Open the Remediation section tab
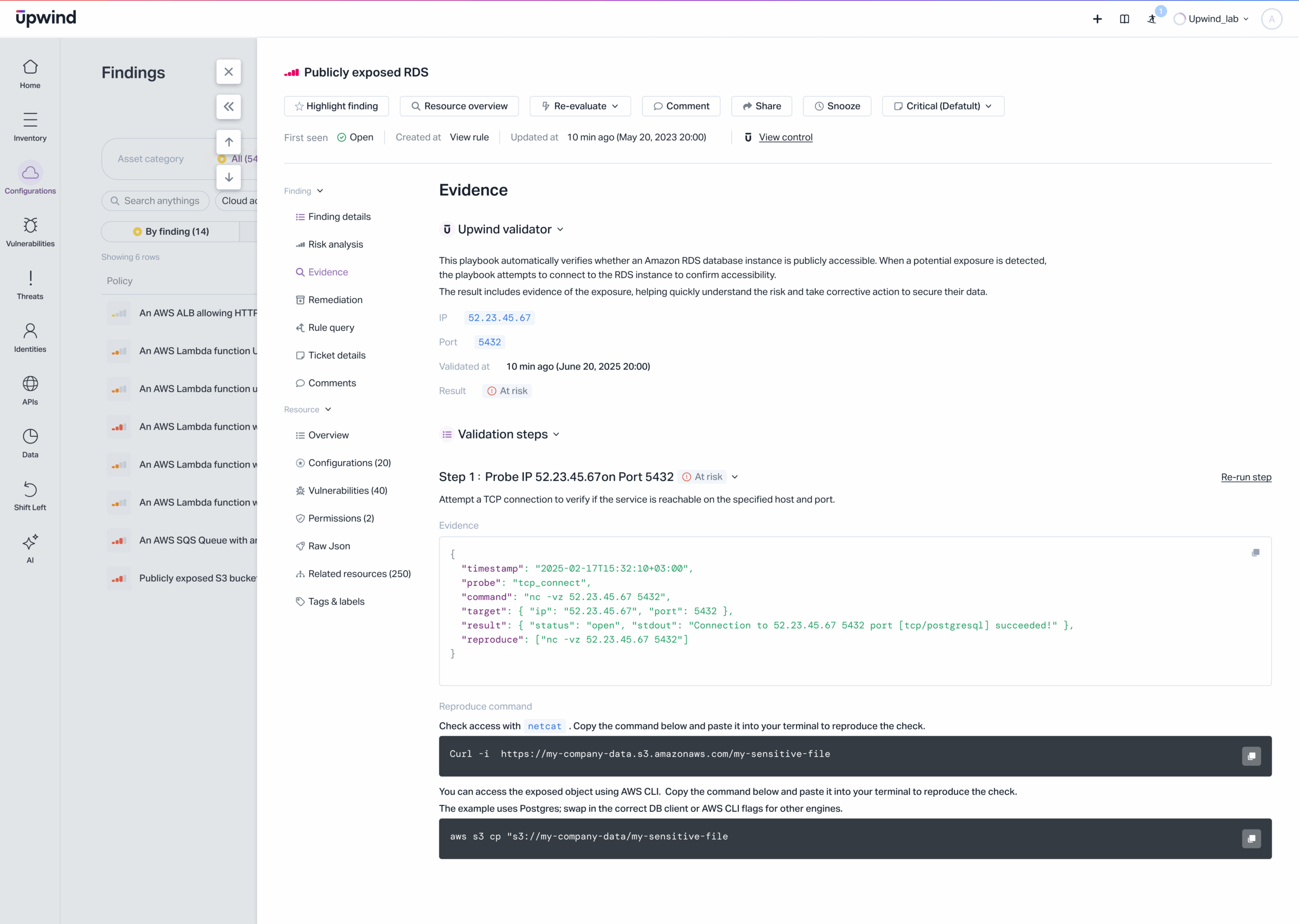 pyautogui.click(x=335, y=300)
